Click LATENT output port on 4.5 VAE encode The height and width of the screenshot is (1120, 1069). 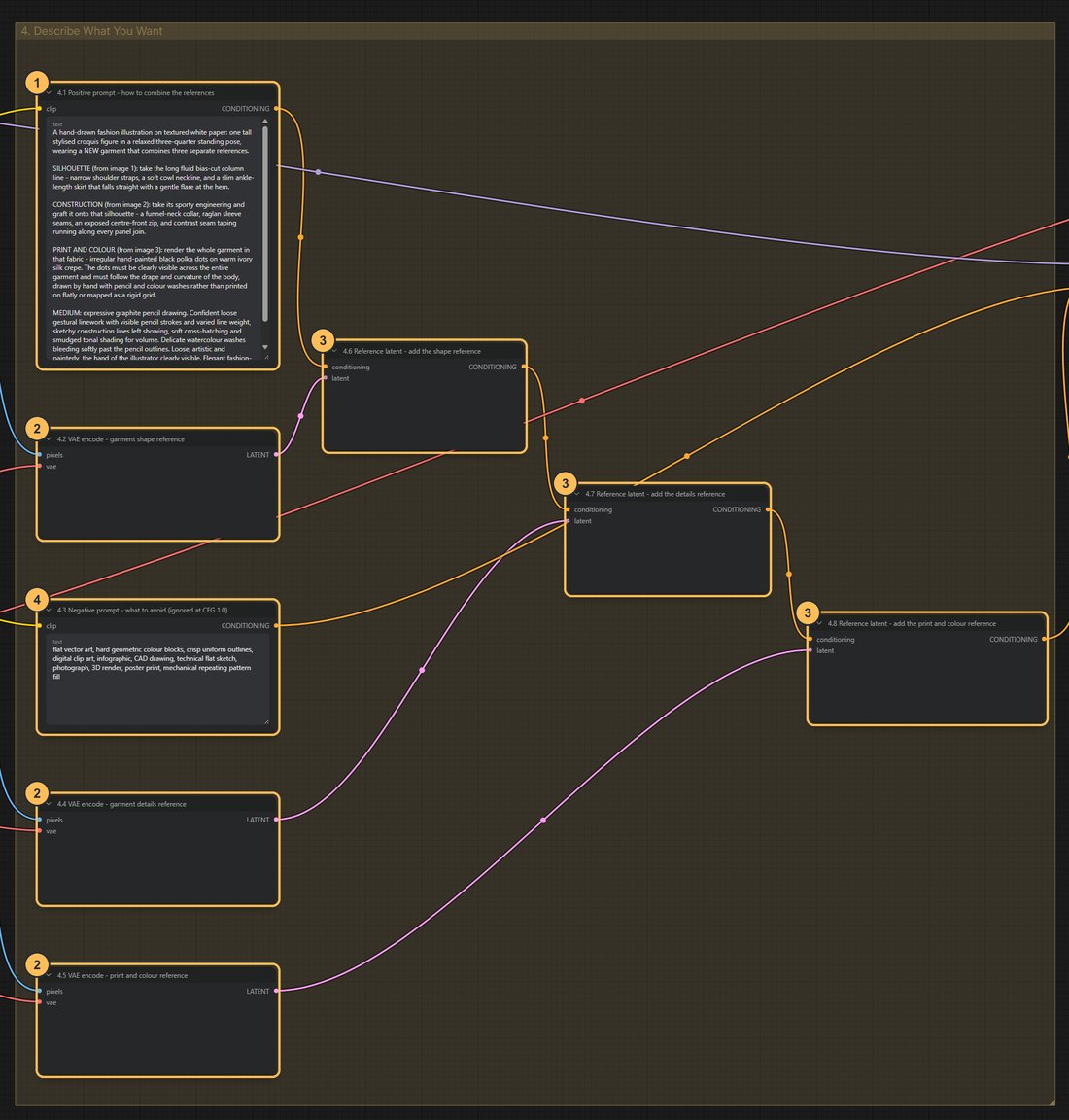coord(276,992)
